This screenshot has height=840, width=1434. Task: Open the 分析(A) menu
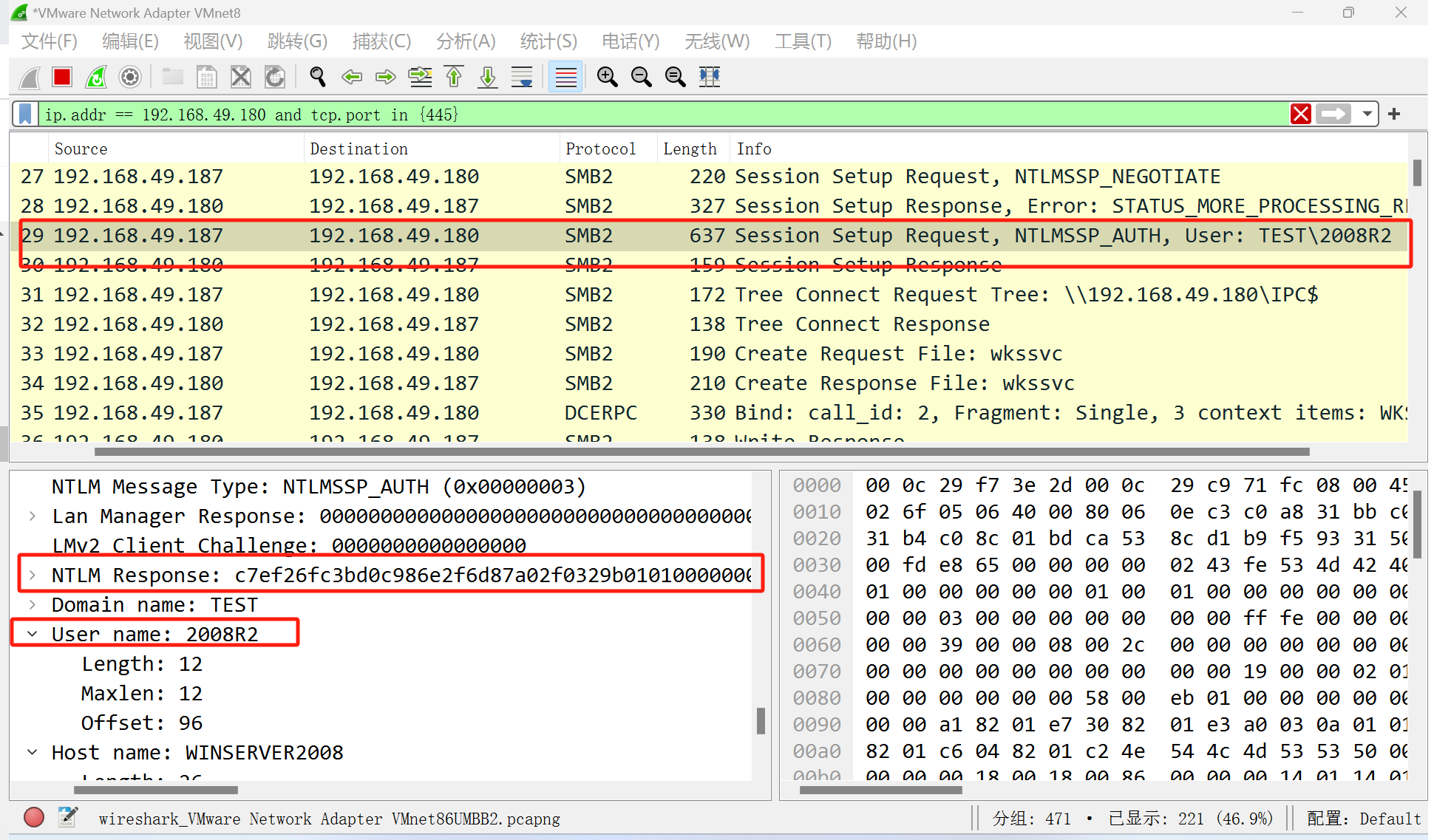tap(466, 41)
